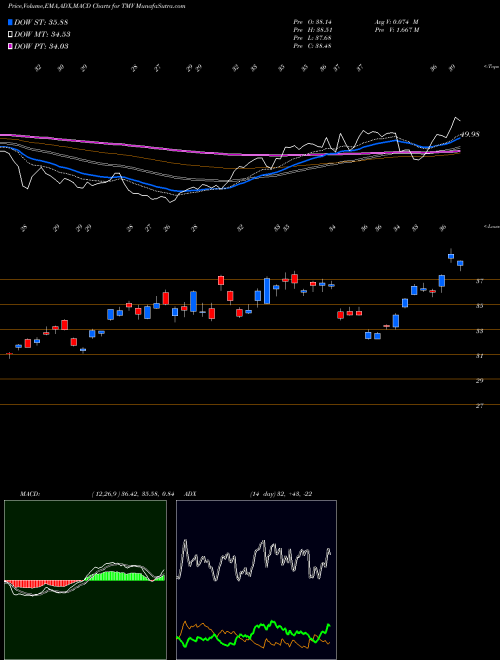Screen dimensions: 500x660
Task: Open the green MACD histogram panel
Action: (85, 580)
